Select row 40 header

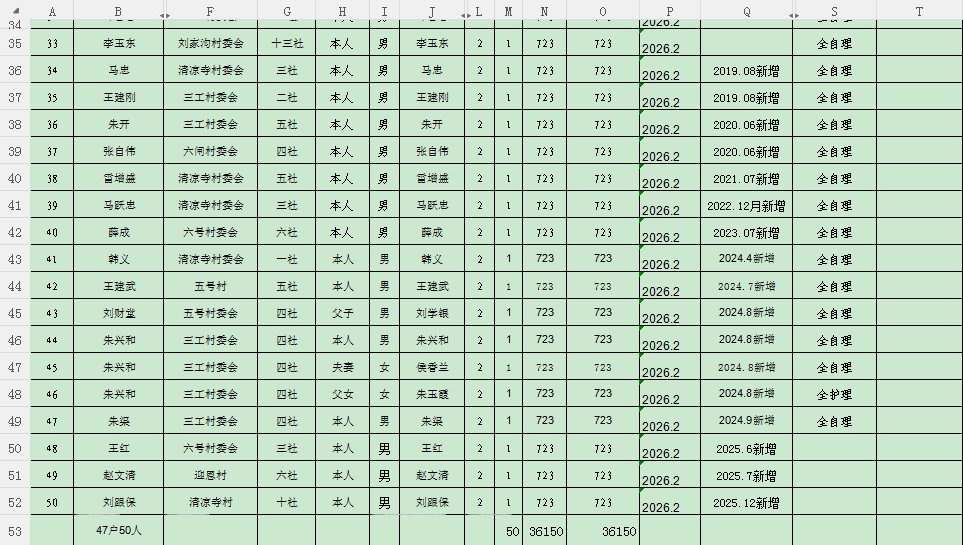(x=14, y=179)
